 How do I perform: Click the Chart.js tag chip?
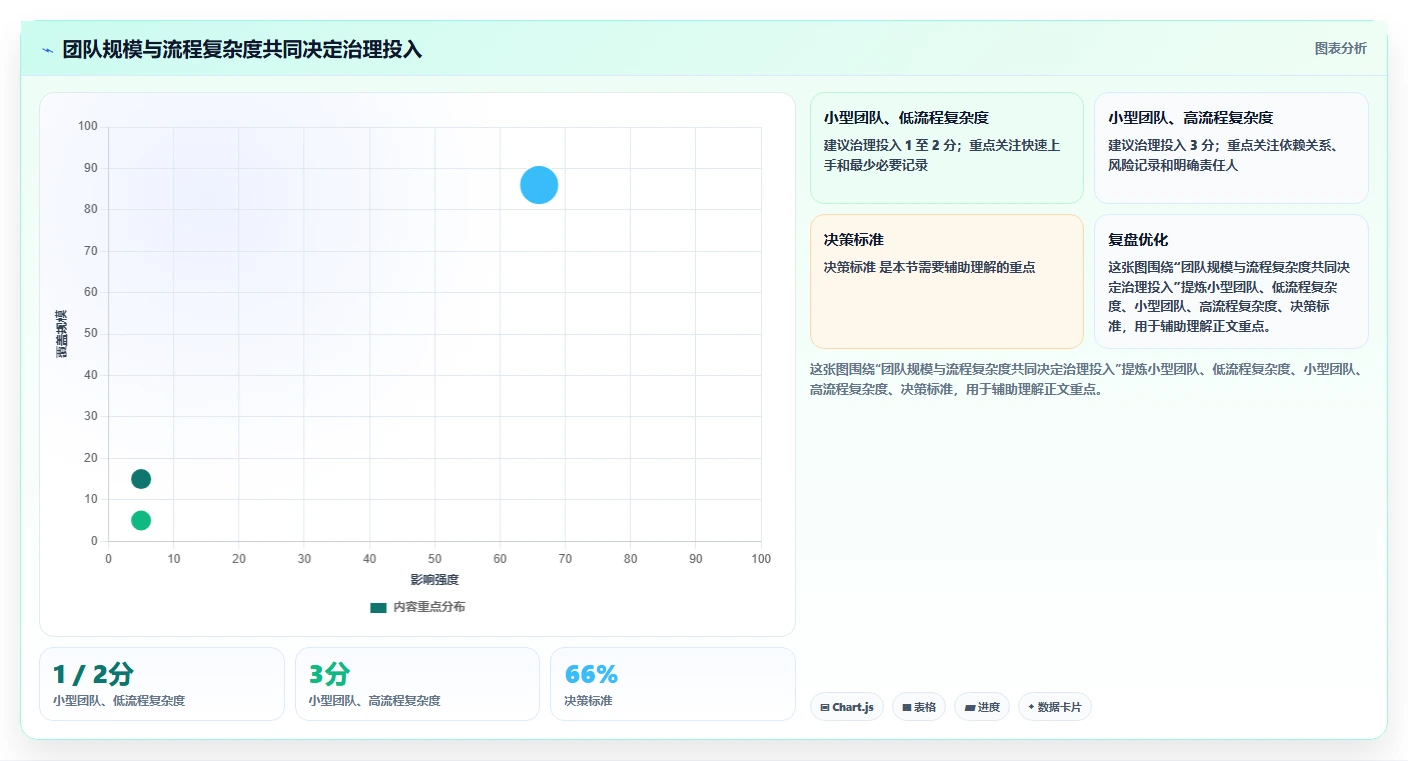847,707
